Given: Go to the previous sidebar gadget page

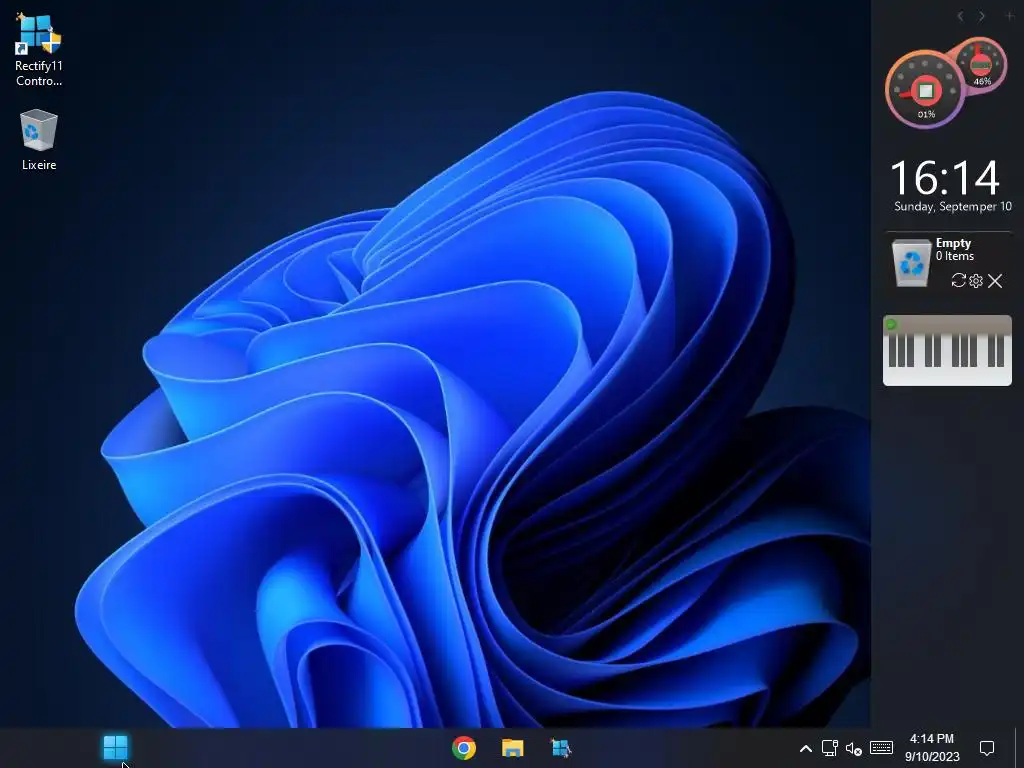Looking at the screenshot, I should (x=960, y=16).
